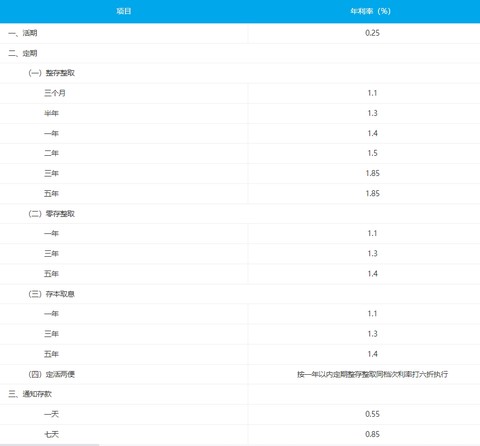Click the horizontal scrollbar at the bottom
The height and width of the screenshot is (446, 480).
50,445
